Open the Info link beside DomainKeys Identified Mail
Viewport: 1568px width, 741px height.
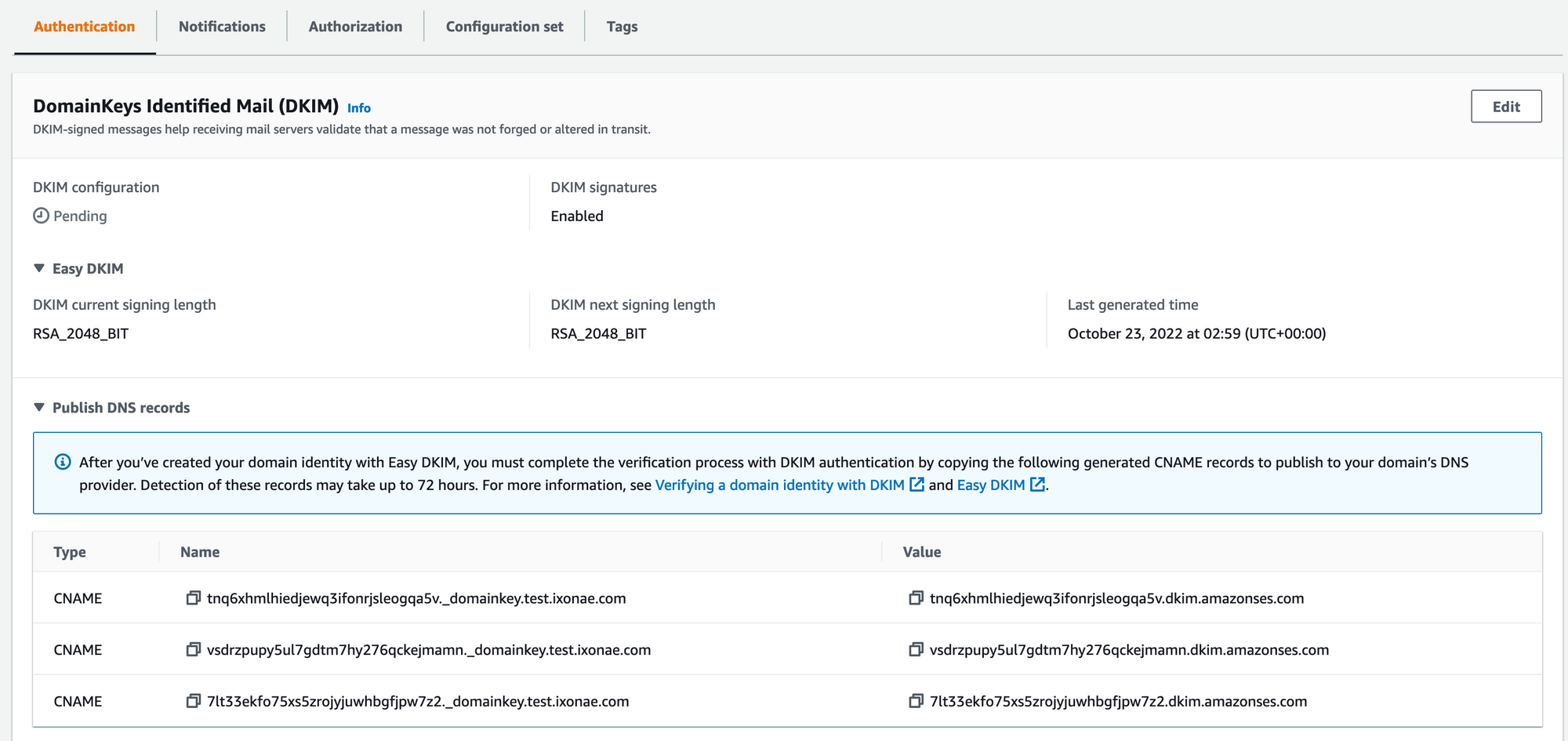[x=358, y=107]
